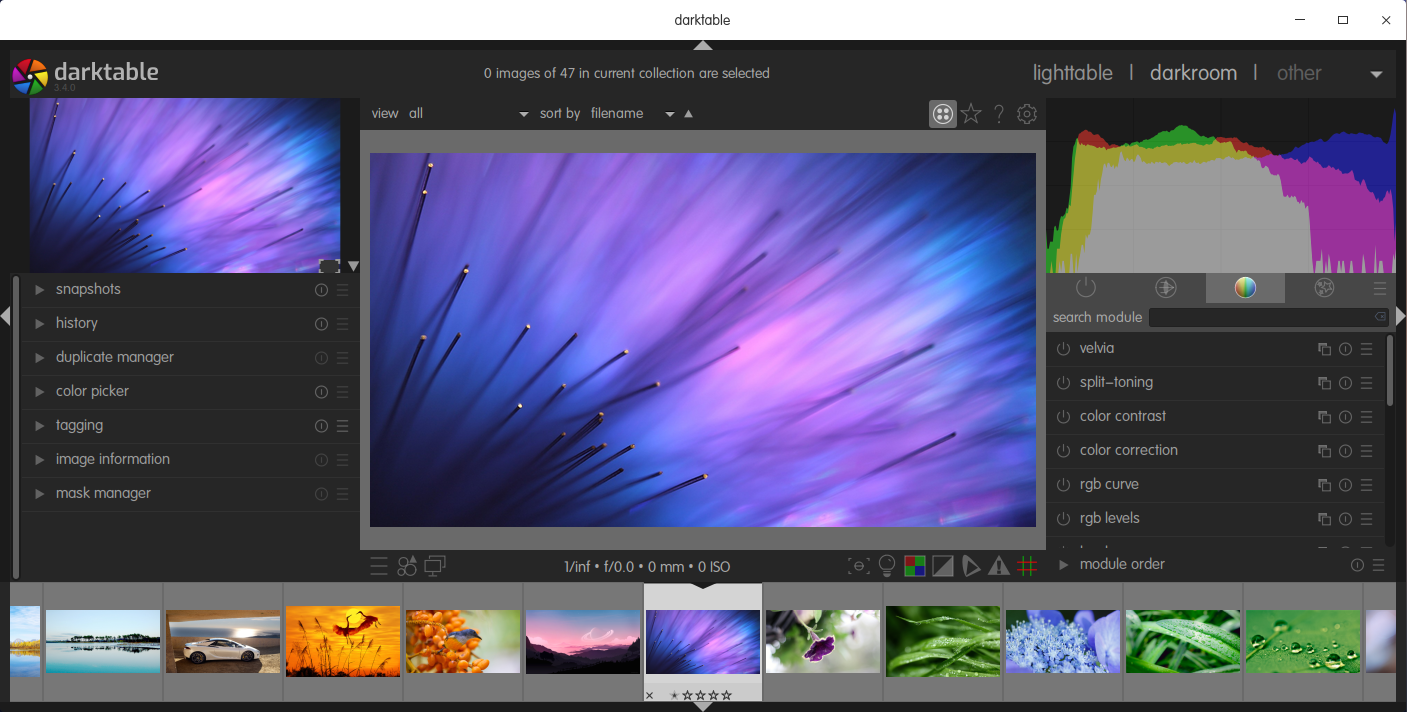Click the star overlay icon in top toolbar

point(971,114)
